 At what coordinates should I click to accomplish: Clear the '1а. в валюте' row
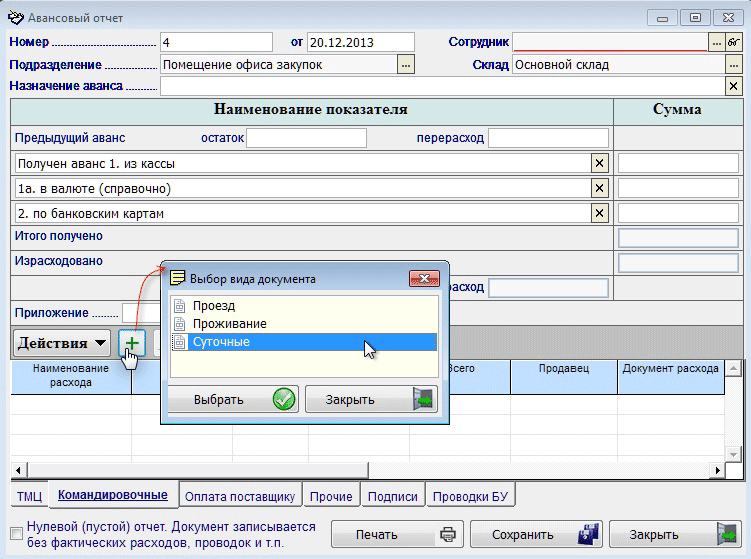[x=599, y=188]
